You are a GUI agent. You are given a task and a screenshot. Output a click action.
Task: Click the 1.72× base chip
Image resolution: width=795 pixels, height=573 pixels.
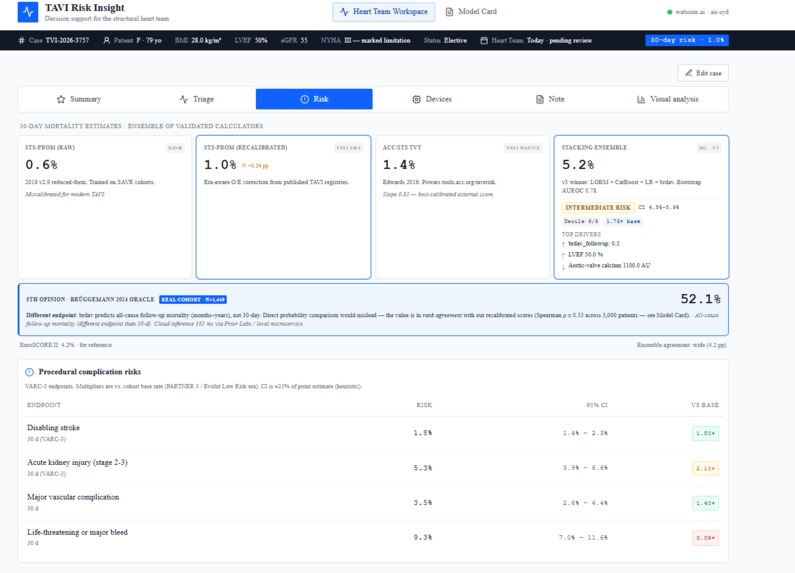coord(623,222)
